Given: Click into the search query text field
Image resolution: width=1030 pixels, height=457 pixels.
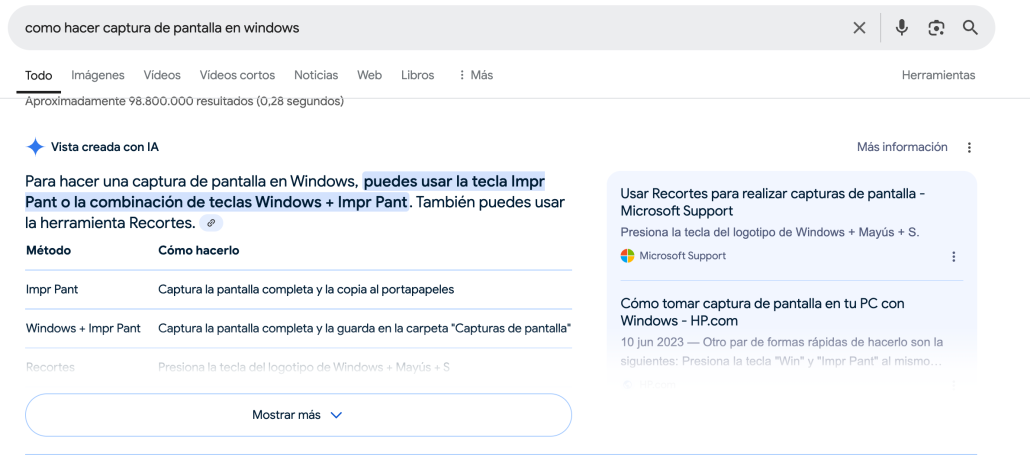Looking at the screenshot, I should click(x=400, y=28).
